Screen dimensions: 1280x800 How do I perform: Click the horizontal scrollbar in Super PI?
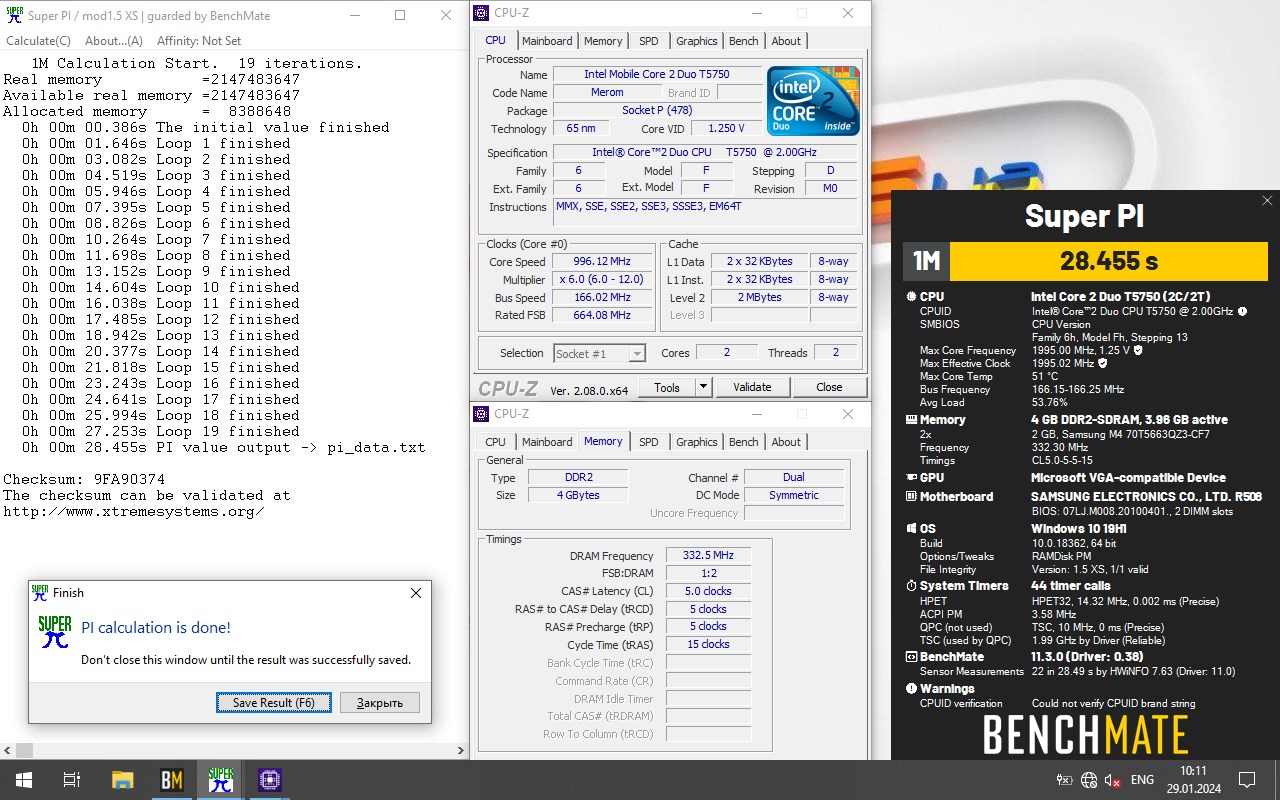click(x=234, y=750)
